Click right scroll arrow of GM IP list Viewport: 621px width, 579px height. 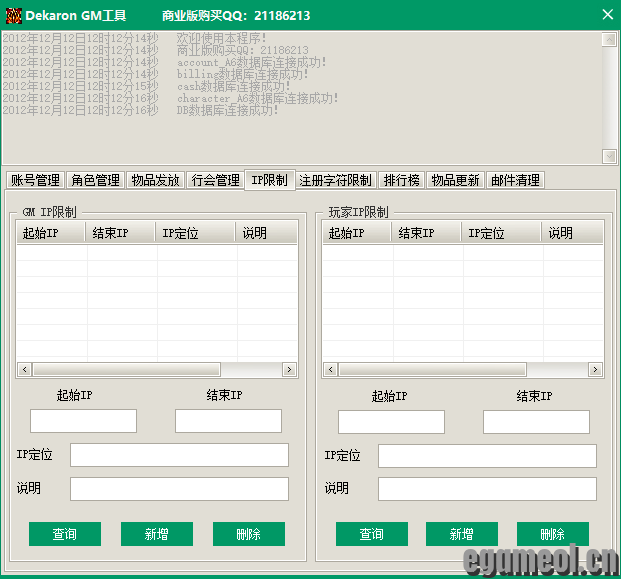point(289,369)
